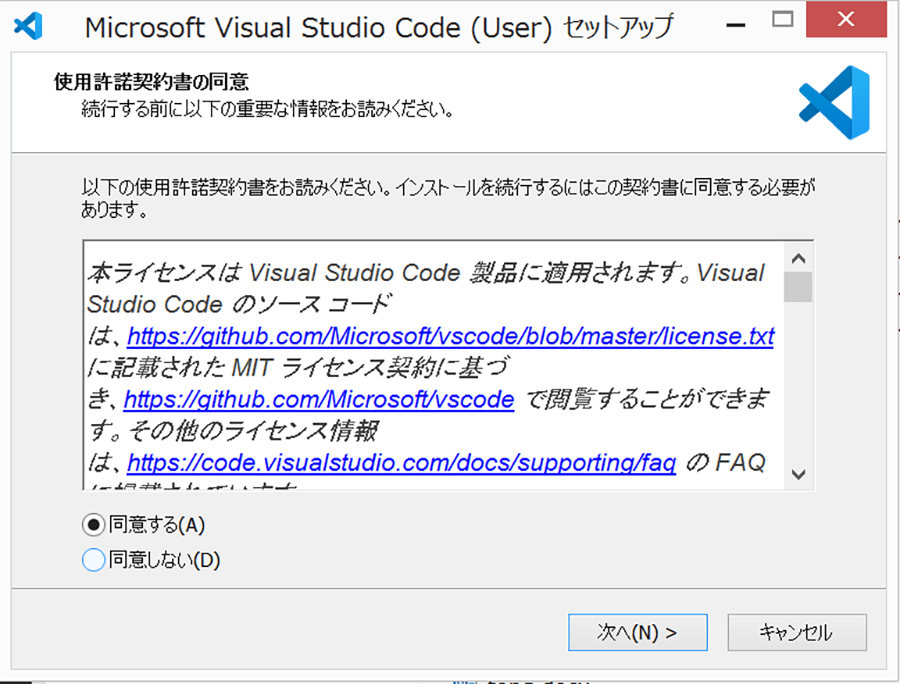Open the github.com/Microsoft/vscode link

319,399
